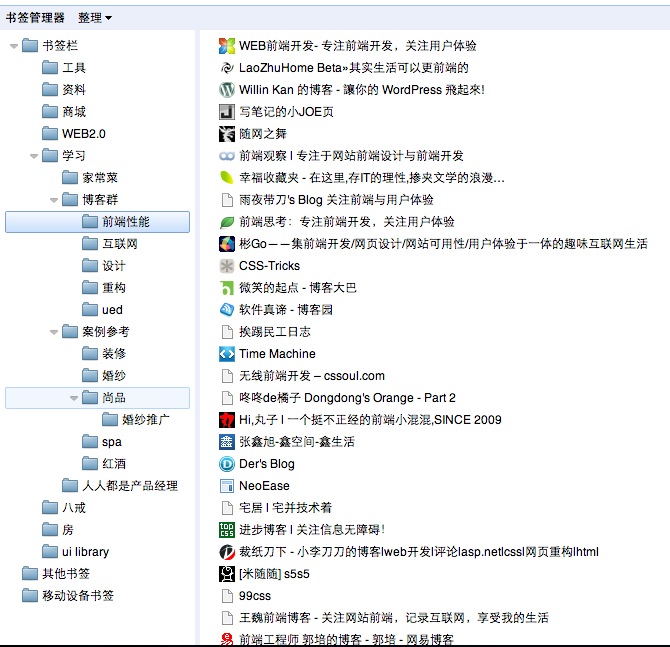Select the 八戒 folder
Screen dimensions: 670x647
(64, 508)
